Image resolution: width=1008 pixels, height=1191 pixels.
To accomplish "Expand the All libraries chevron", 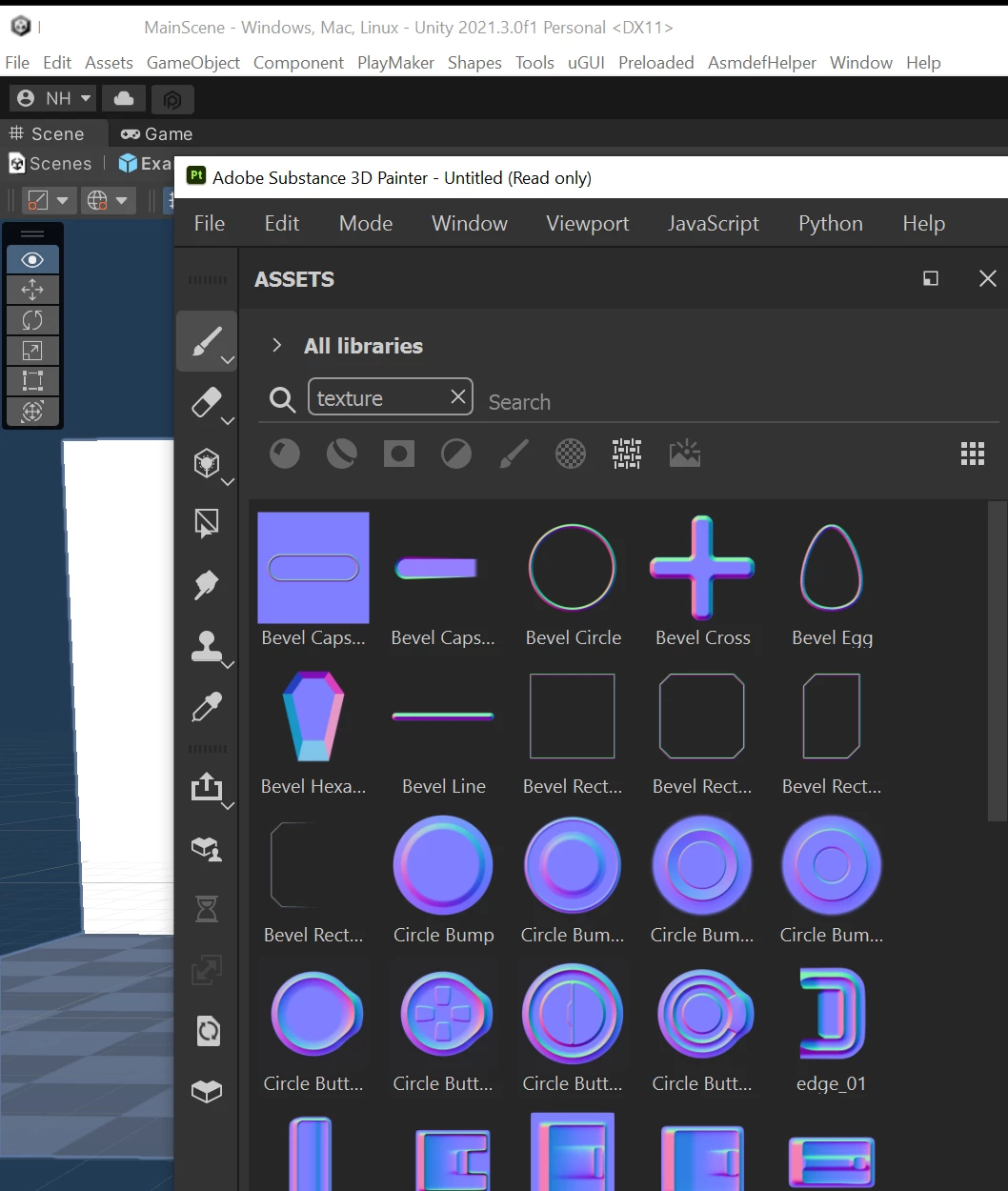I will click(x=276, y=345).
